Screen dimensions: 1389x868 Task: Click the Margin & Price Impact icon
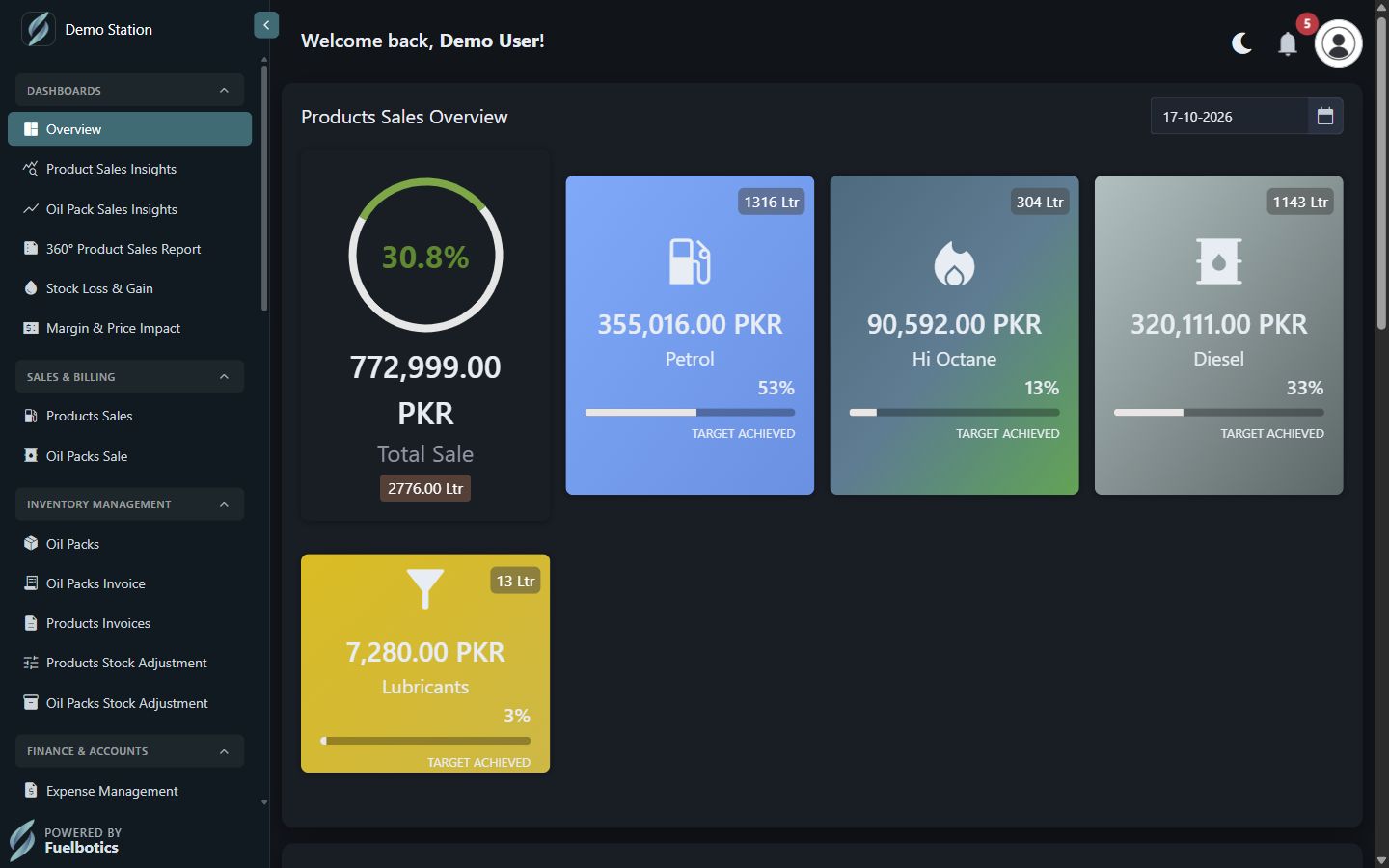point(31,328)
